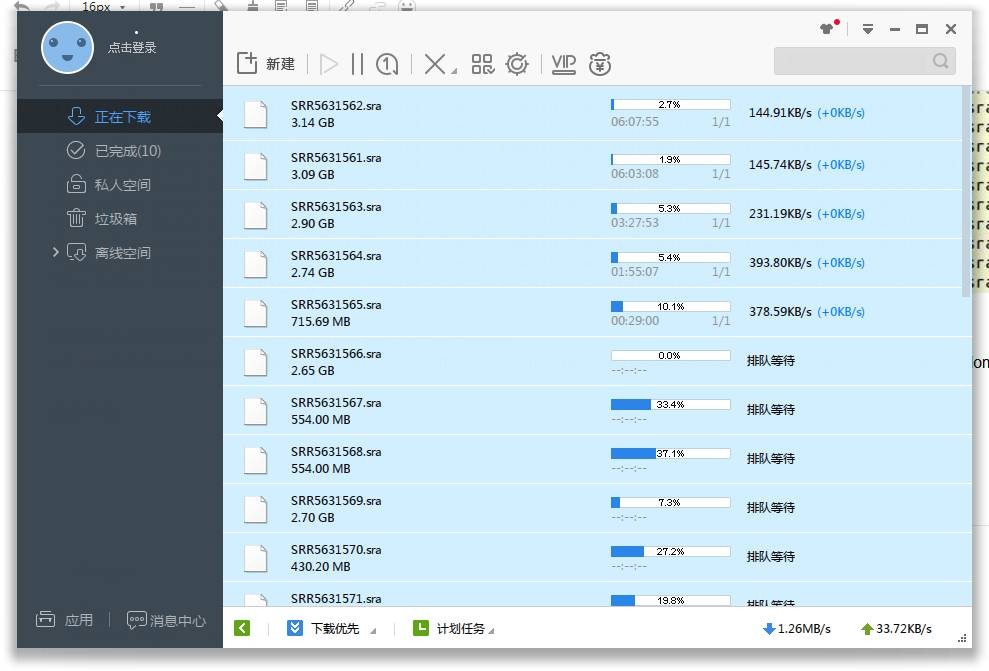This screenshot has height=671, width=989.
Task: Delete task with the X toolbar icon
Action: click(435, 64)
